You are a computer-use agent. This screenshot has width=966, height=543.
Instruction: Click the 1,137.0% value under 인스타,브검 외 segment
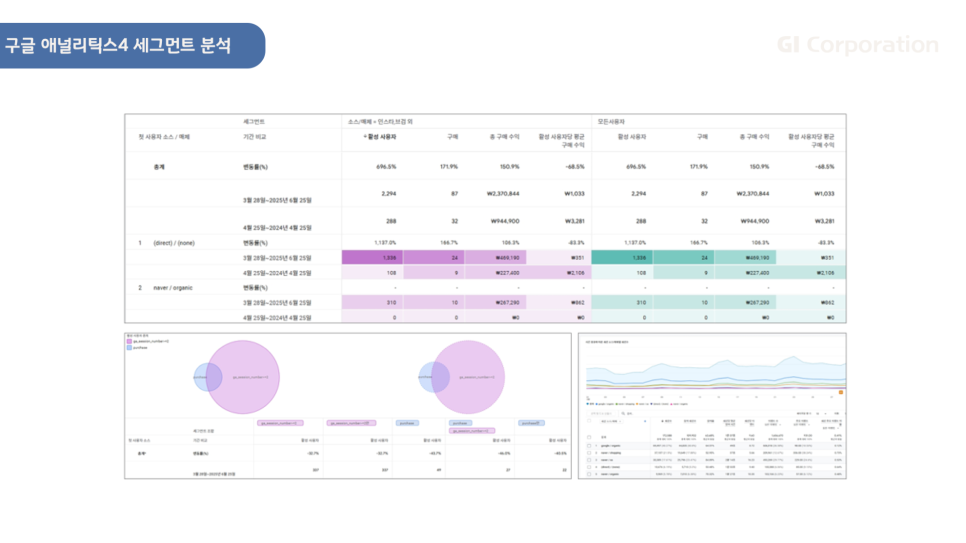click(386, 243)
